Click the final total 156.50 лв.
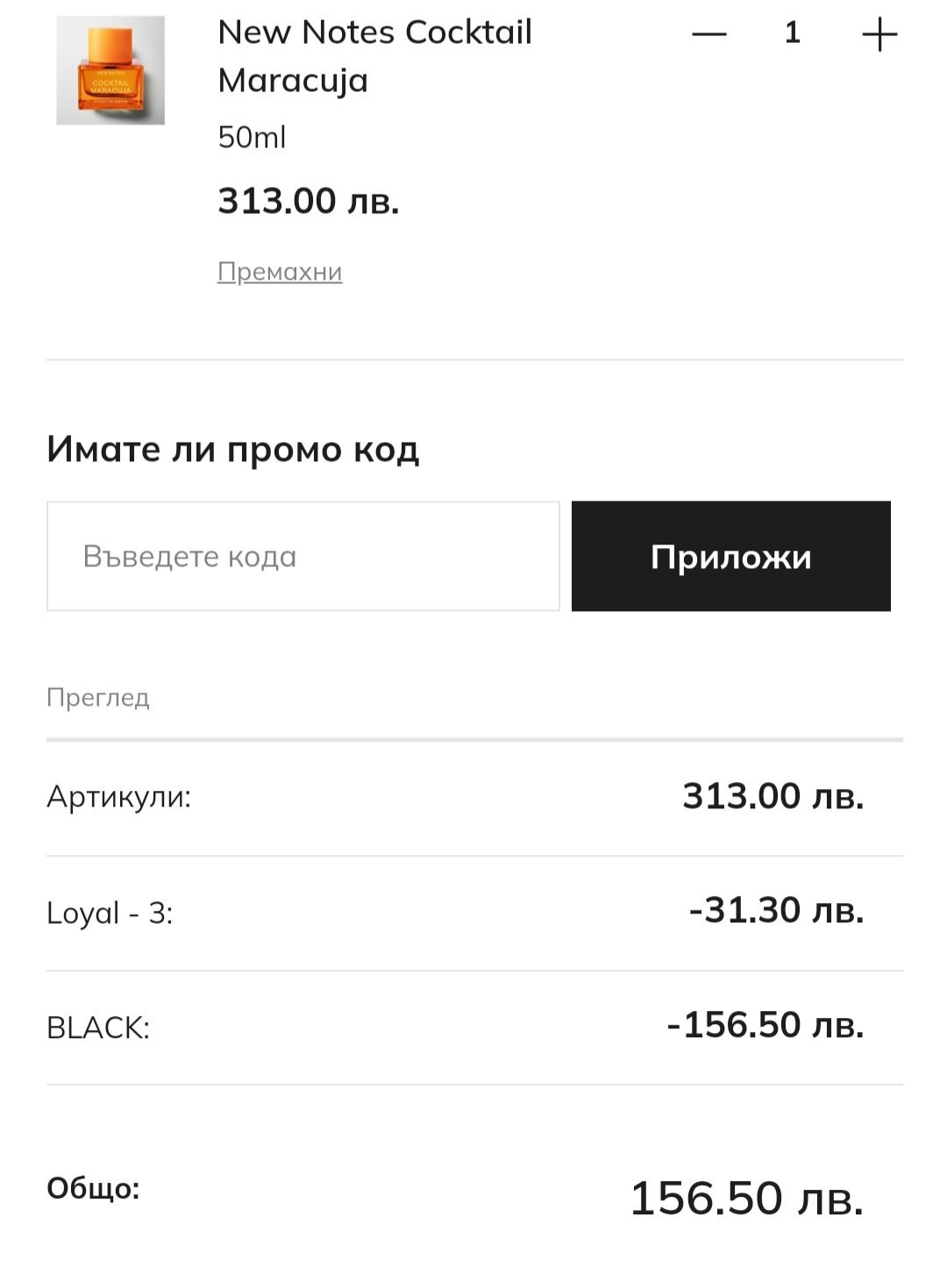The width and height of the screenshot is (947, 1288). pos(746,1198)
